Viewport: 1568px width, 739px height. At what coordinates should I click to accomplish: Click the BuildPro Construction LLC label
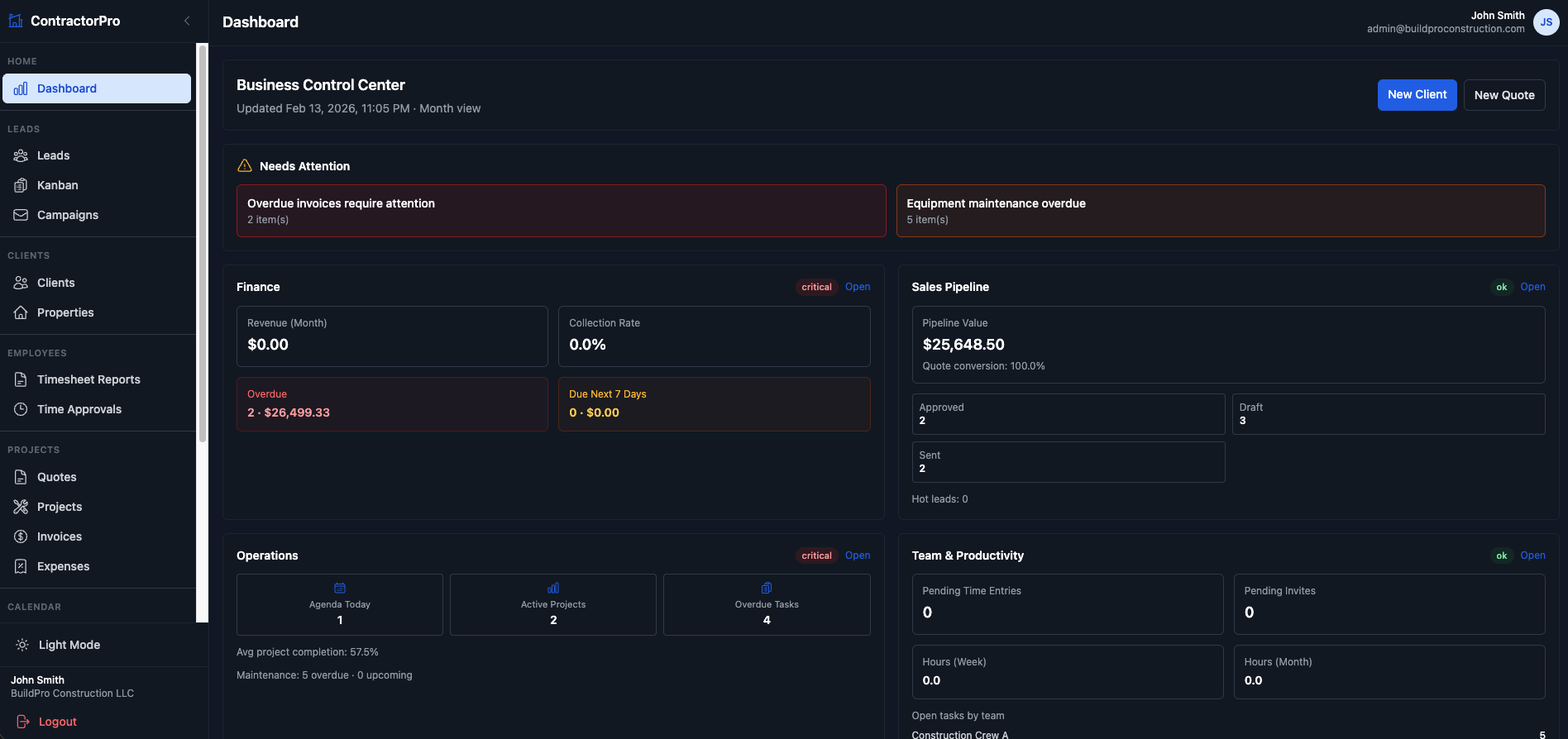[72, 694]
